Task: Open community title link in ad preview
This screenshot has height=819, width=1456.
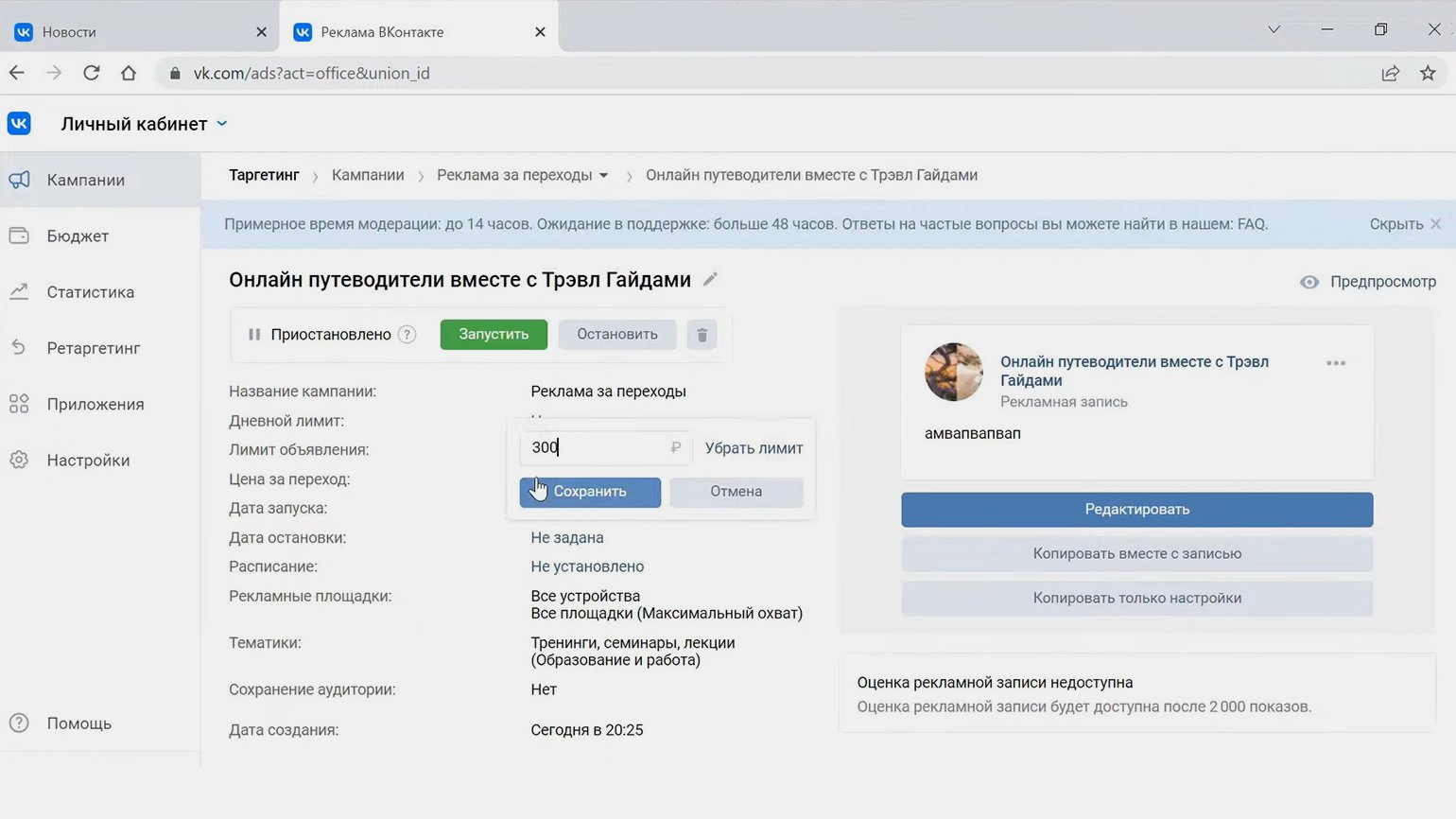Action: pos(1135,371)
